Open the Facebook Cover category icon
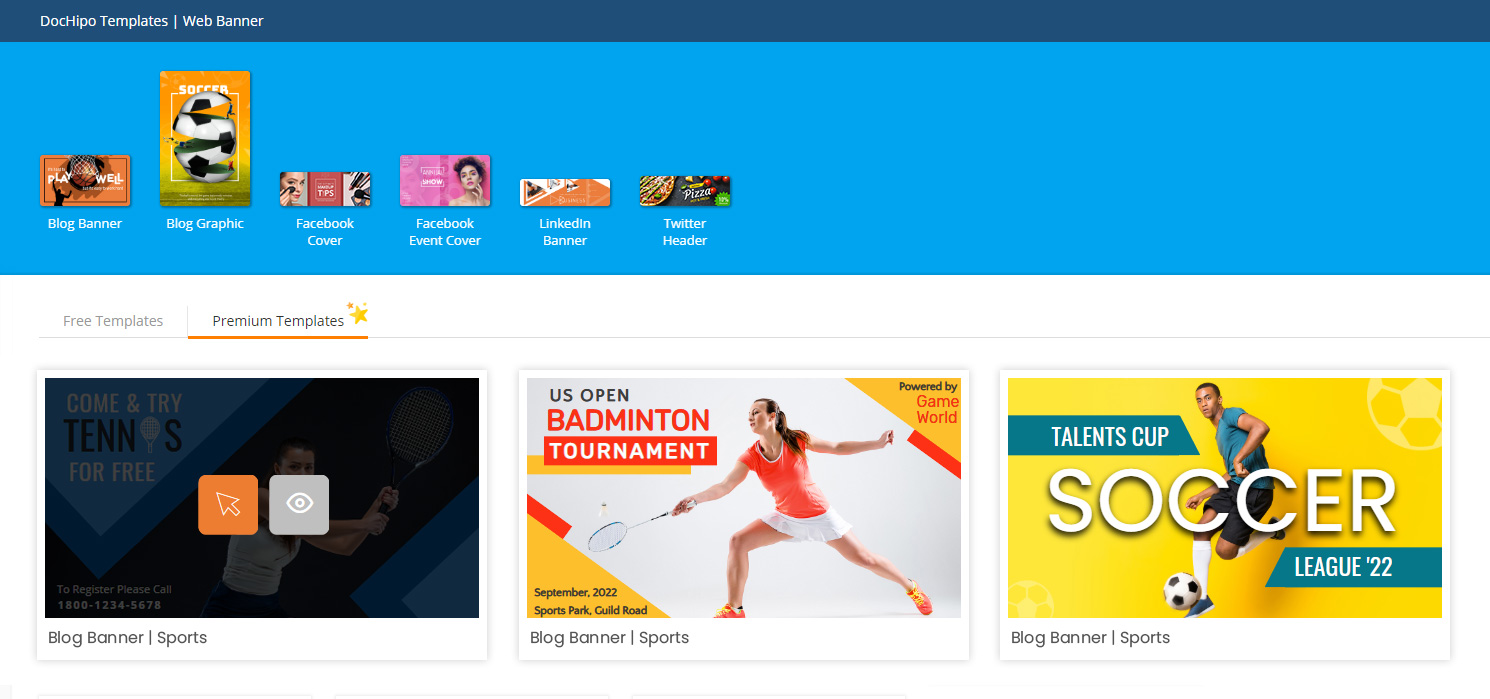 tap(324, 188)
